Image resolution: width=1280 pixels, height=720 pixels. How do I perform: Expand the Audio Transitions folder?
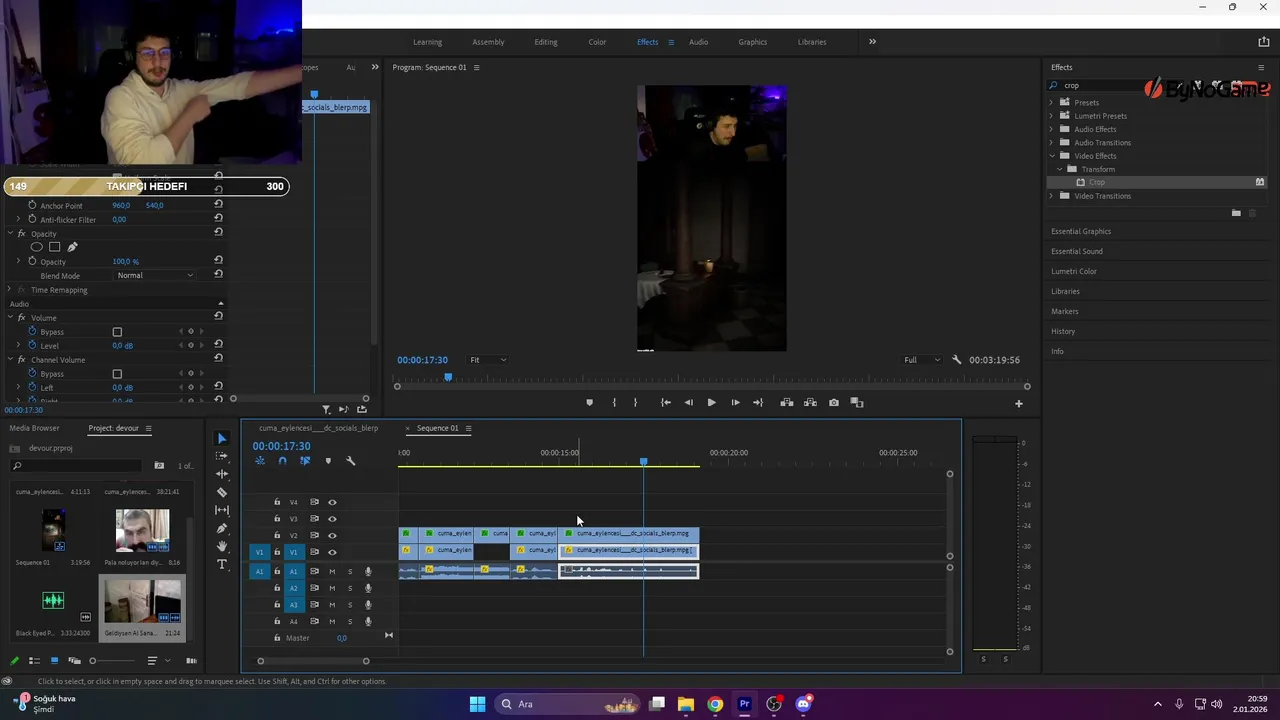[x=1052, y=142]
